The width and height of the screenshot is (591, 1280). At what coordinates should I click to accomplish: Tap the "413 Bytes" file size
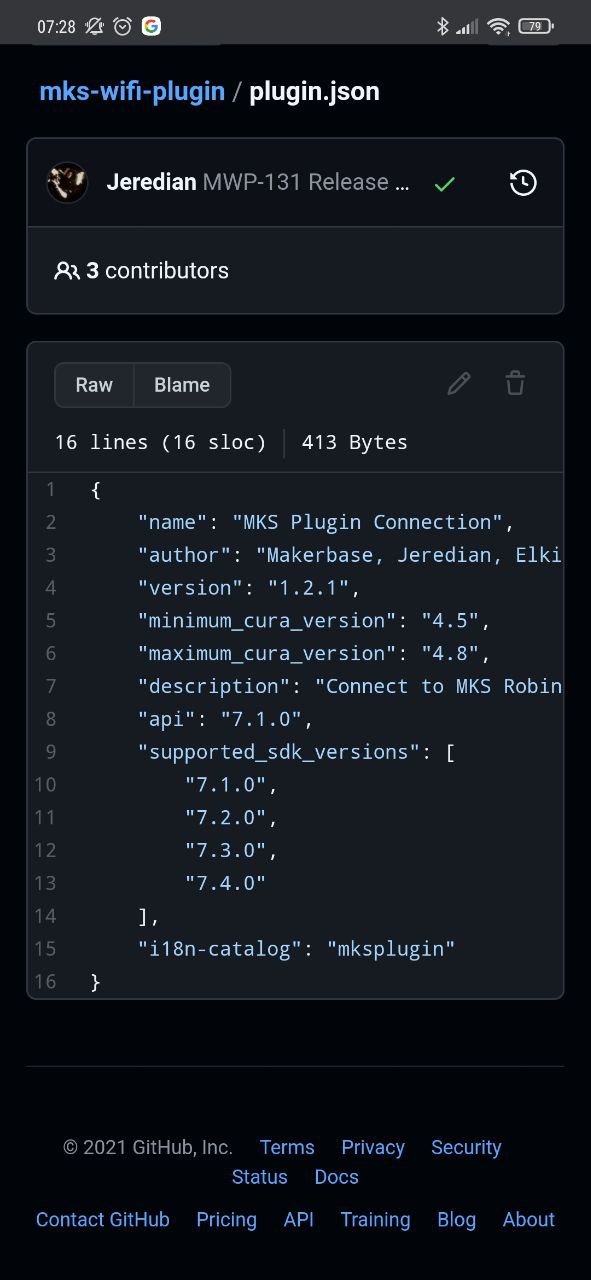tap(355, 442)
